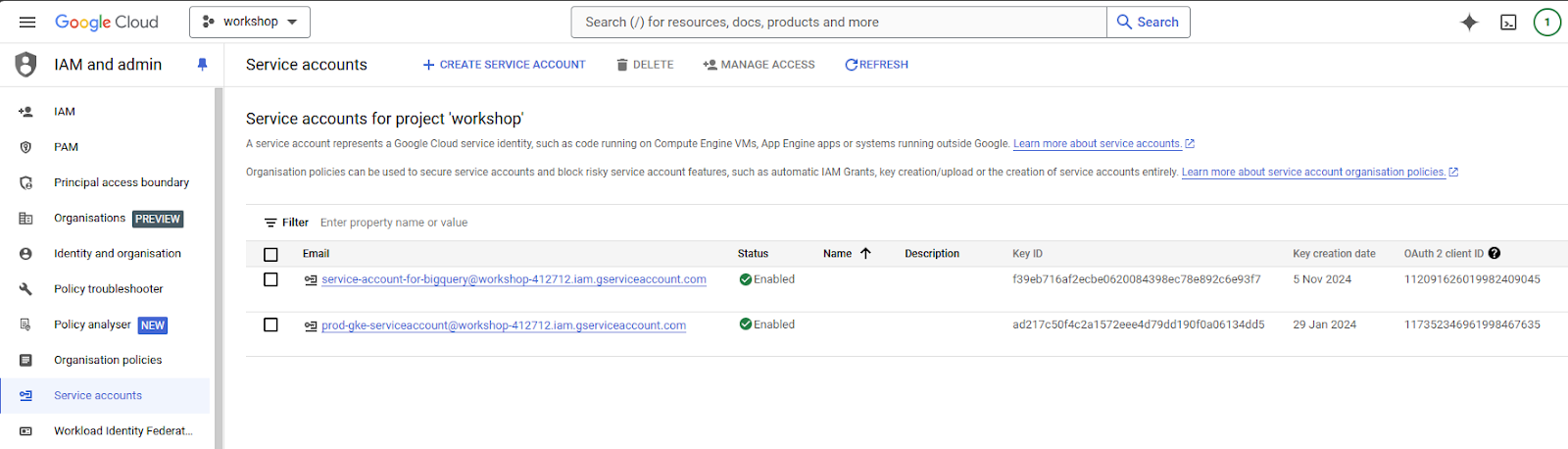Click OAuth client ID 112091626019982409045
1568x449 pixels.
(1472, 279)
